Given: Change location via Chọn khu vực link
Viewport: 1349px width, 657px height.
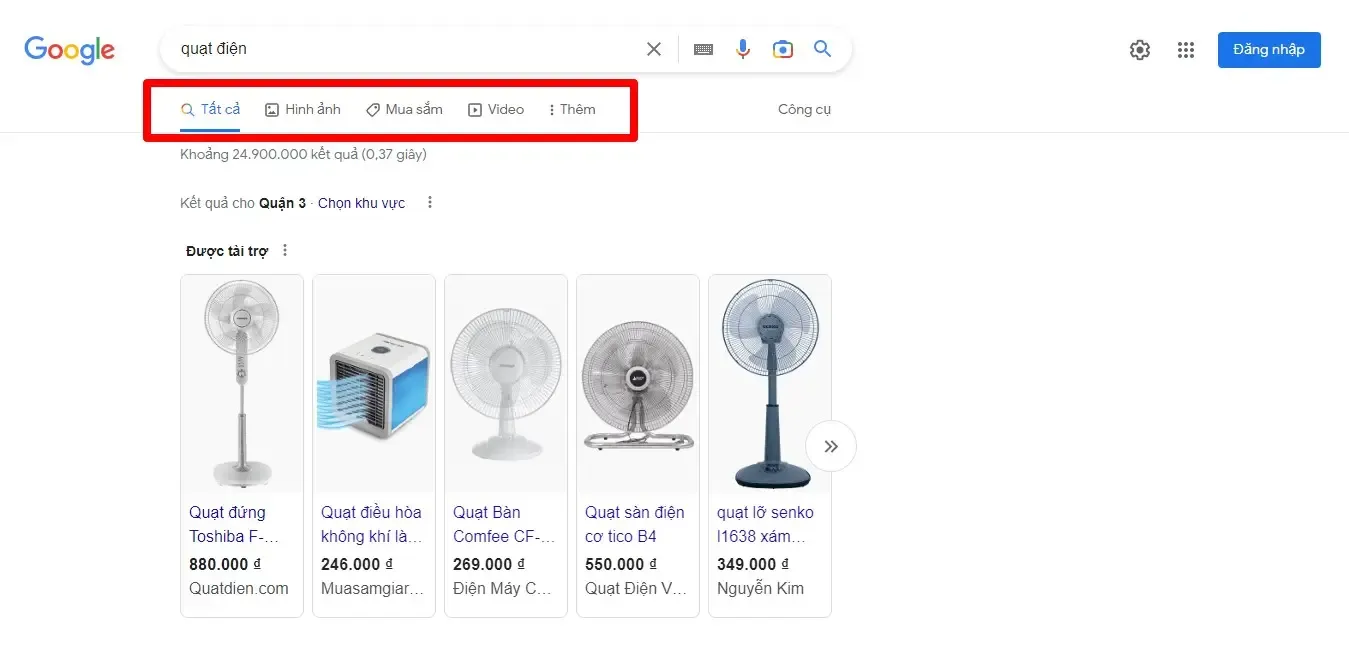Looking at the screenshot, I should tap(361, 202).
